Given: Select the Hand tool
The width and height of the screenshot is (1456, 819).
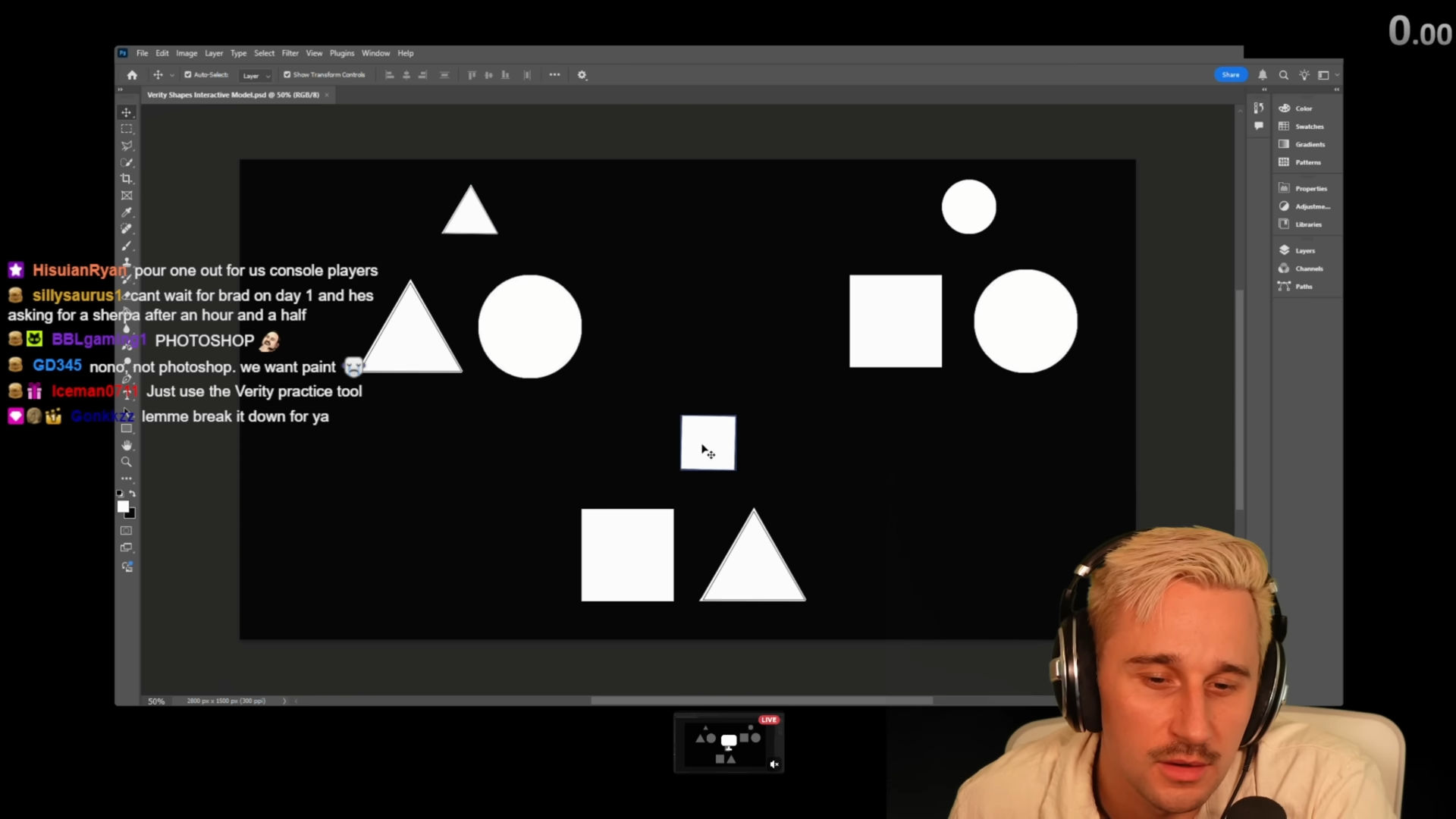Looking at the screenshot, I should click(x=127, y=445).
